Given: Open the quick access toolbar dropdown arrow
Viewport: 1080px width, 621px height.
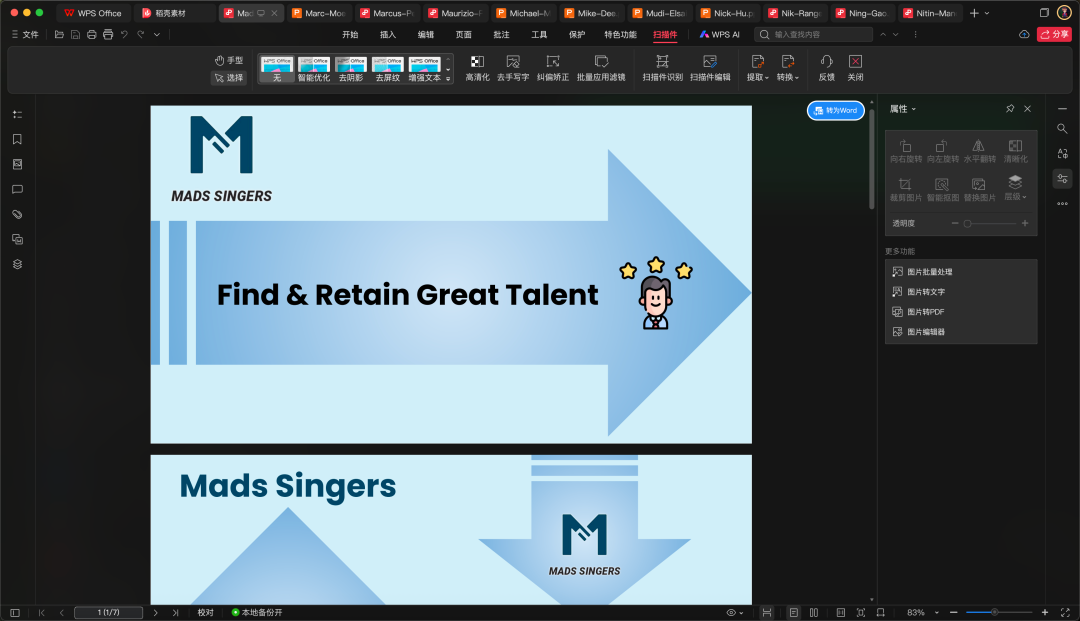Looking at the screenshot, I should (157, 34).
